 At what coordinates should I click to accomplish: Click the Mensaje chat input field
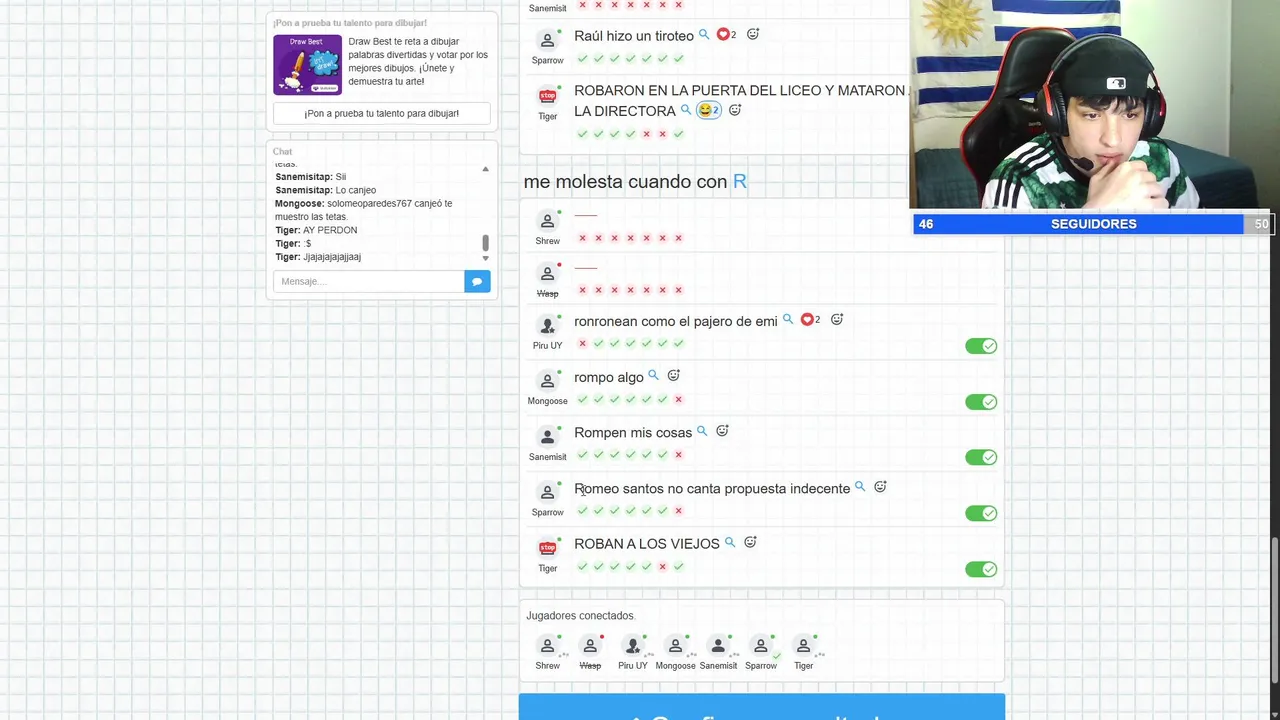pos(369,282)
